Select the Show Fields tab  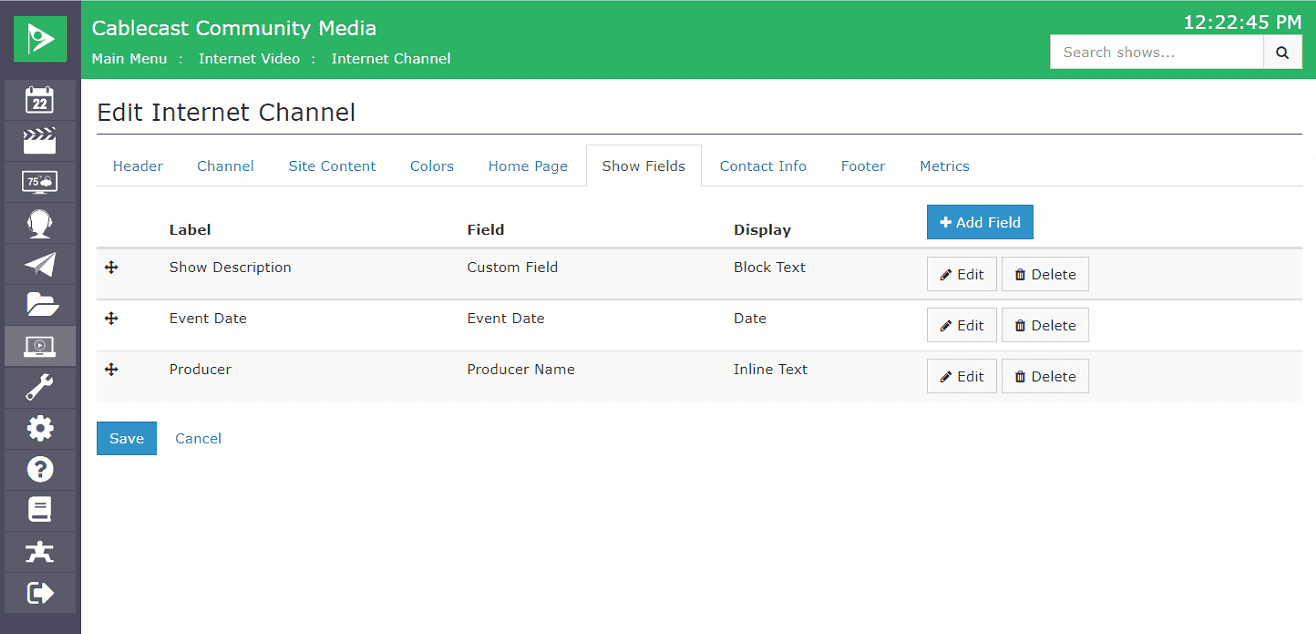tap(644, 166)
